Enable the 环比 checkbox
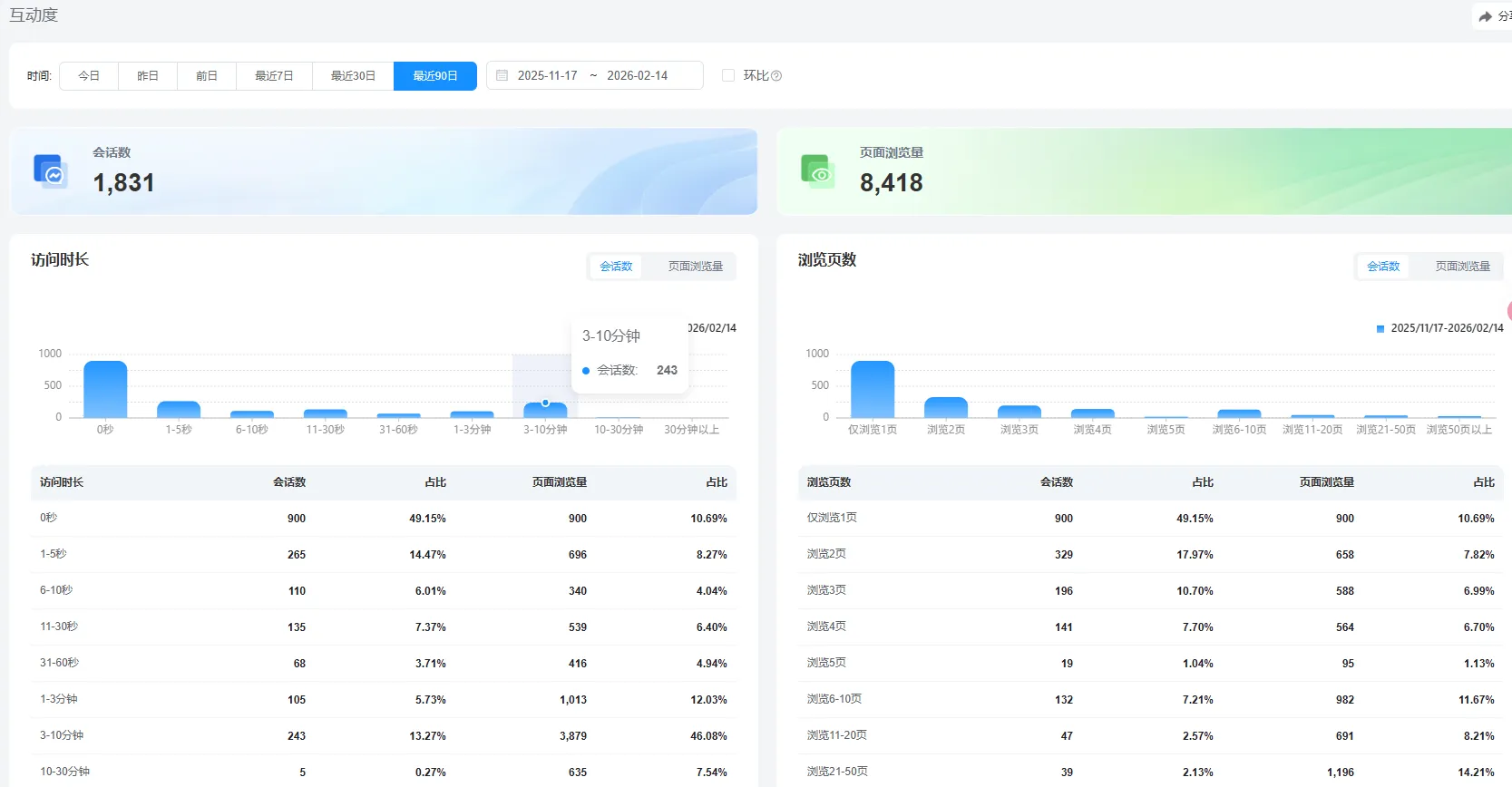Viewport: 1512px width, 787px height. [727, 75]
